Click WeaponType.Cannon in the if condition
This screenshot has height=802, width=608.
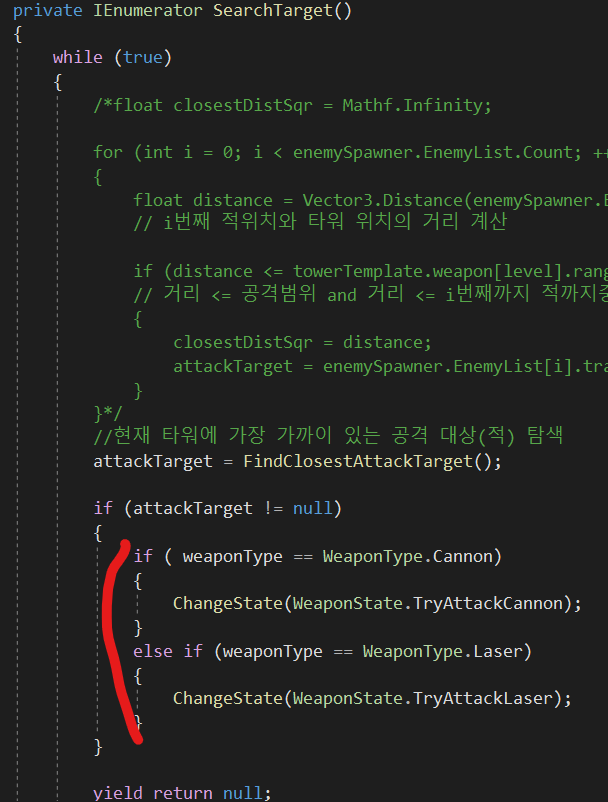(x=411, y=556)
